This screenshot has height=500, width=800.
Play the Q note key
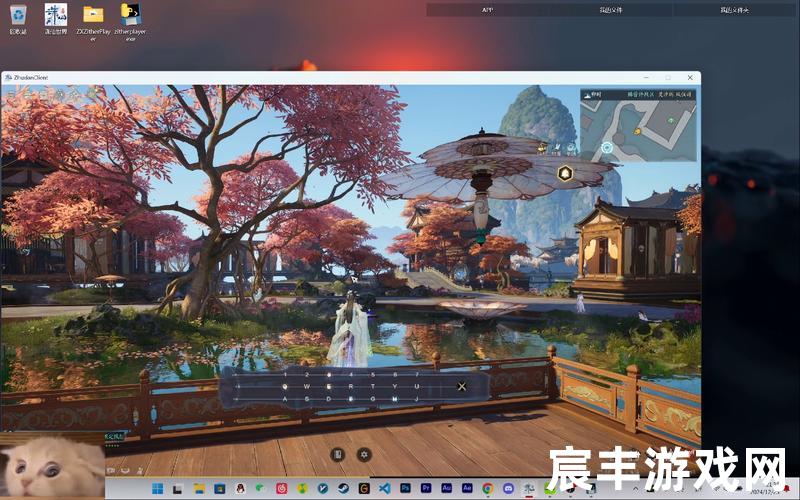click(x=285, y=387)
